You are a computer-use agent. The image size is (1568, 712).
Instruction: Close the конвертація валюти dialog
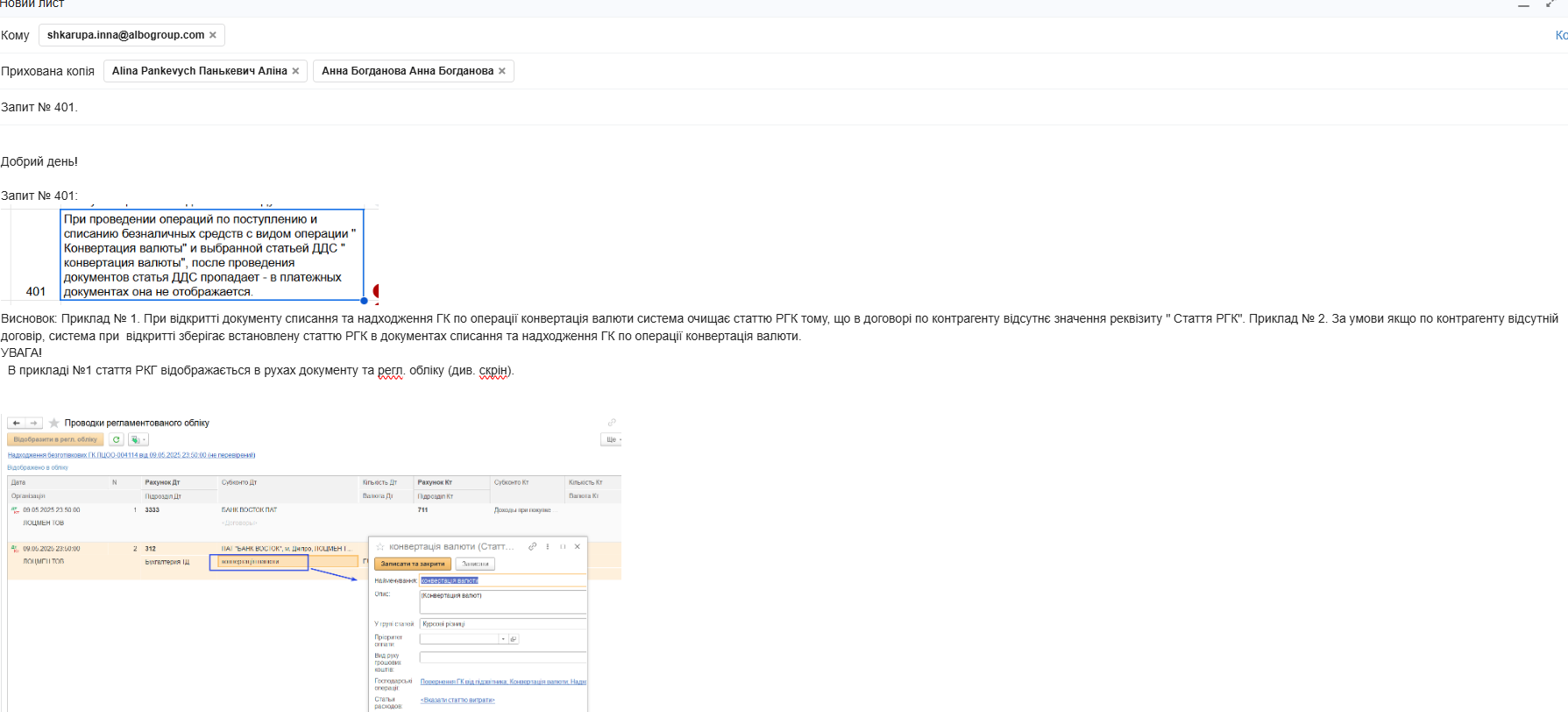pyautogui.click(x=578, y=546)
